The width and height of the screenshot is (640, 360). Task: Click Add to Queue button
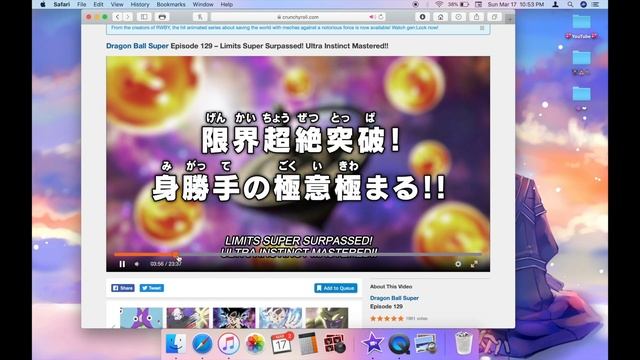click(x=336, y=288)
